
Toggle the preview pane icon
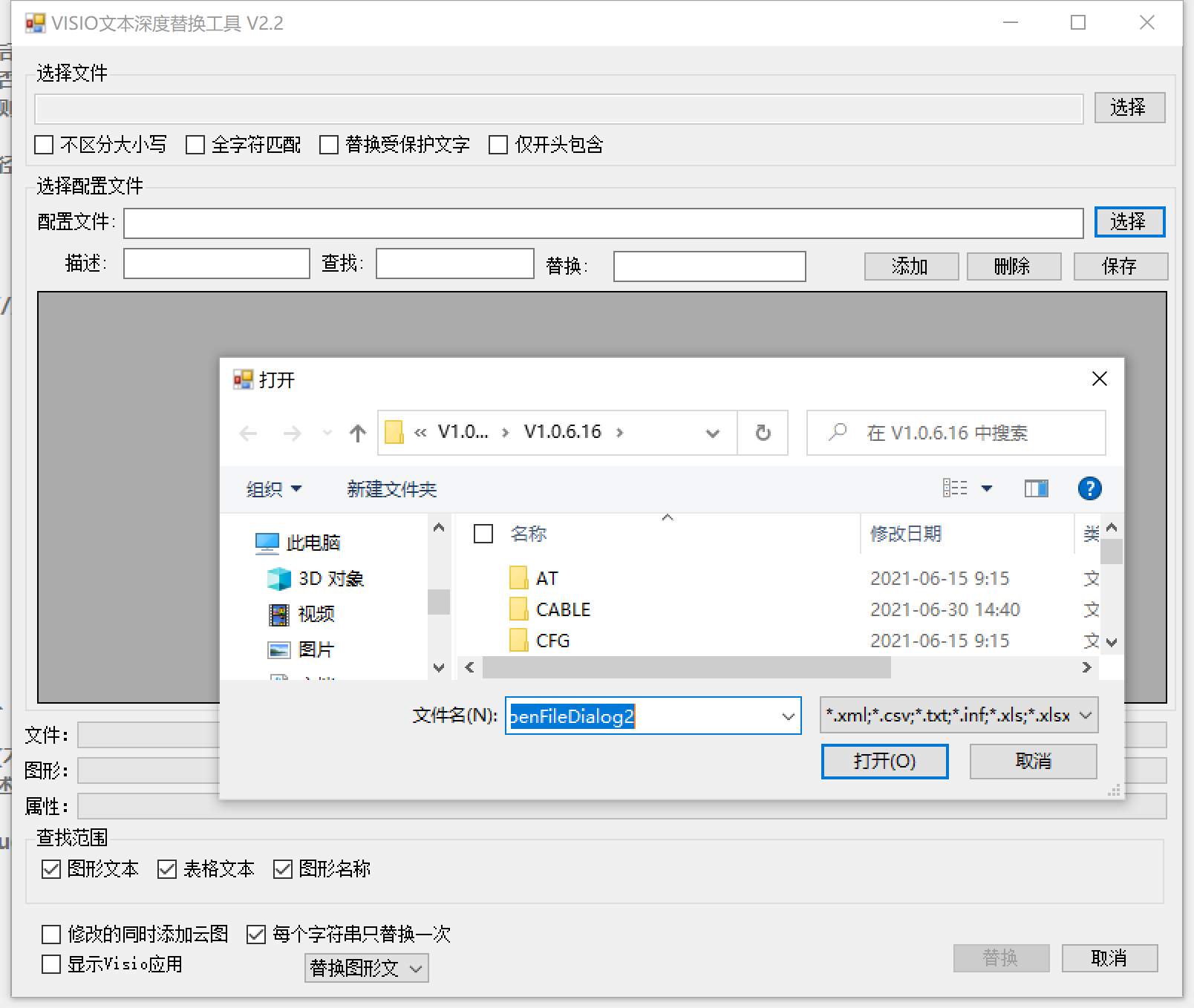click(1036, 488)
